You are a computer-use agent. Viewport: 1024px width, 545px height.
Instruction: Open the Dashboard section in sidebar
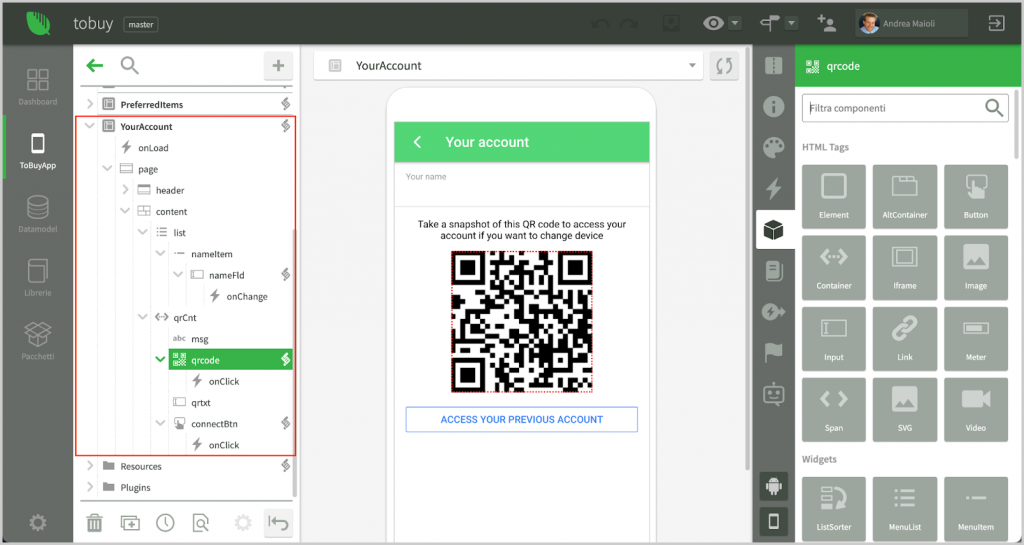[x=38, y=86]
